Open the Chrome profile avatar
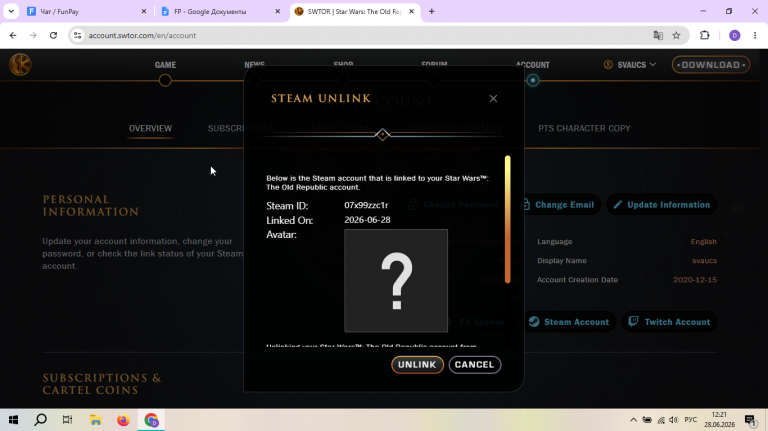This screenshot has height=431, width=768. (734, 35)
